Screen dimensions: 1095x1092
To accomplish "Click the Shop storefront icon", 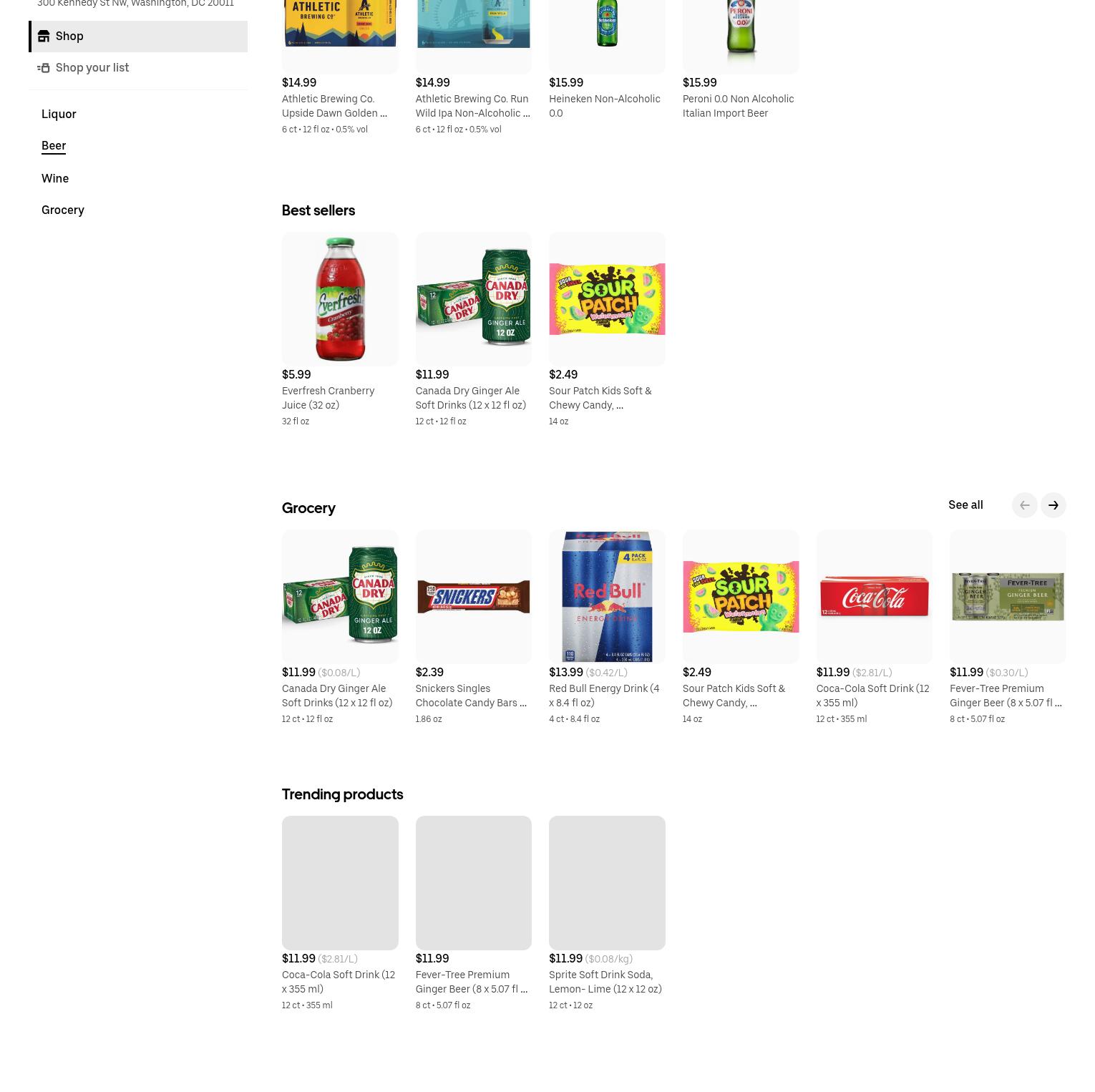I will (x=44, y=36).
